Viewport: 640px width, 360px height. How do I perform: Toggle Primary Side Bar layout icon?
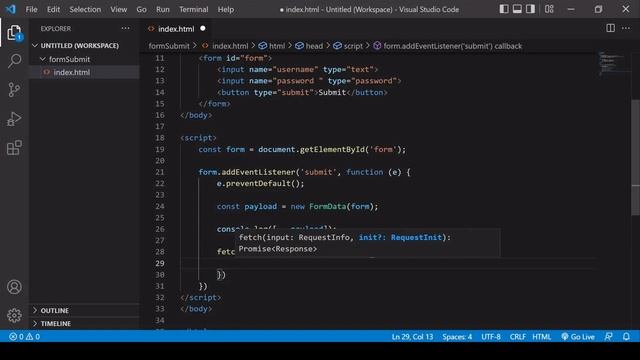[x=504, y=9]
